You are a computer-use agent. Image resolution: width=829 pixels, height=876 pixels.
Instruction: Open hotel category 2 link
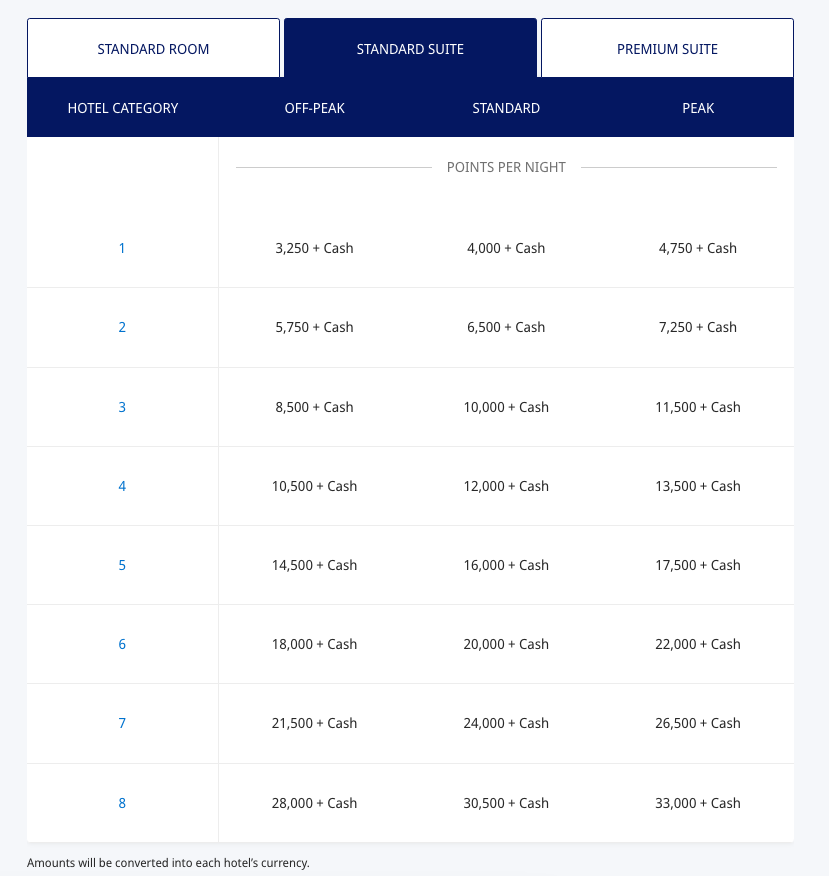122,327
